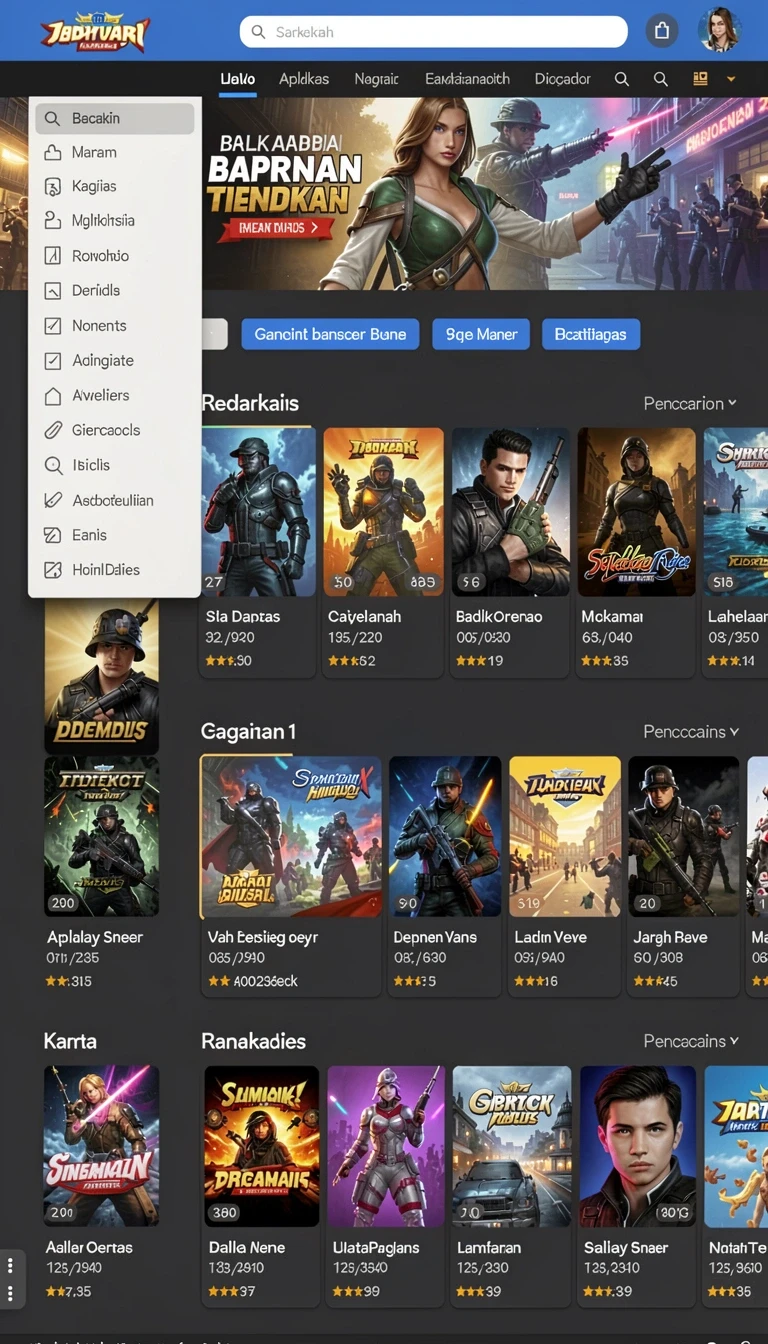Click the 133/2910 price under Dalla Nene
This screenshot has width=768, height=1344.
pyautogui.click(x=236, y=1268)
